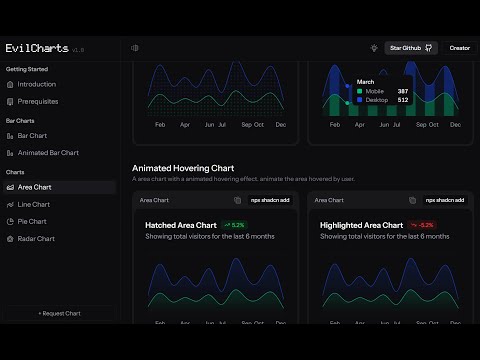The image size is (480, 360).
Task: Click the Animated Hovering Chart heading
Action: tap(183, 168)
